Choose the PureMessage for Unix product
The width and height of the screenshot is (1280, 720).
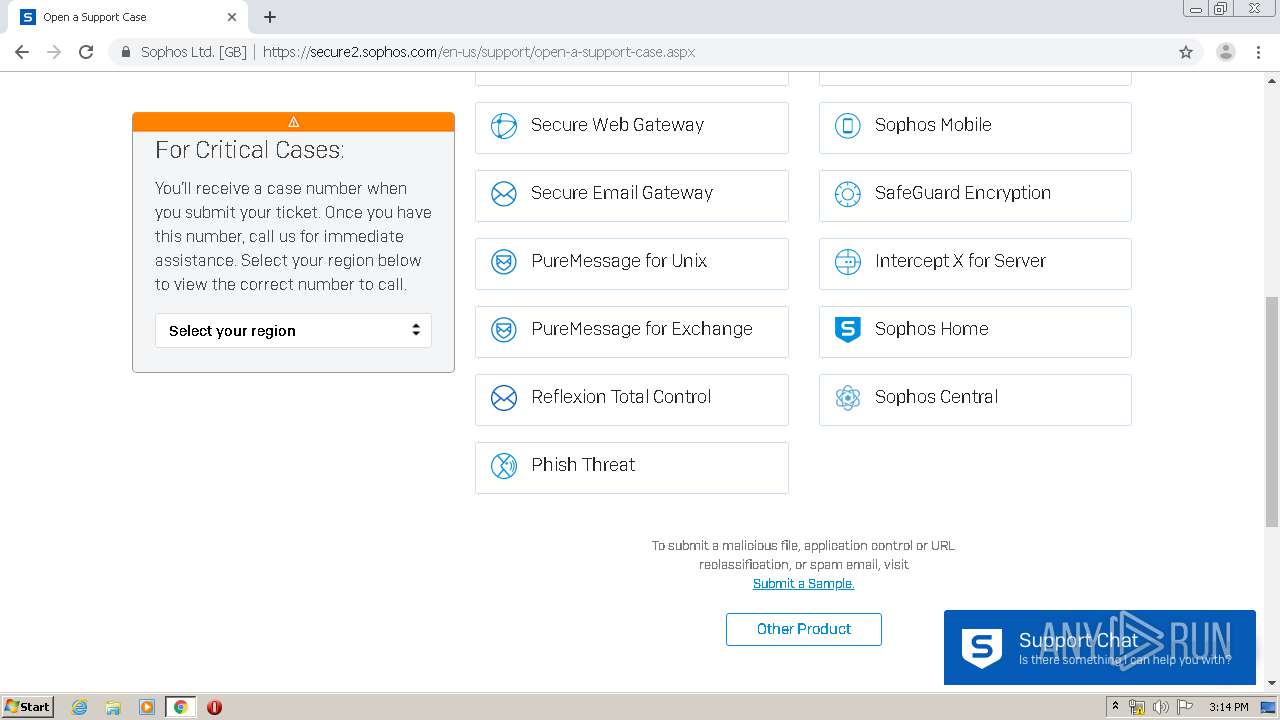tap(632, 263)
